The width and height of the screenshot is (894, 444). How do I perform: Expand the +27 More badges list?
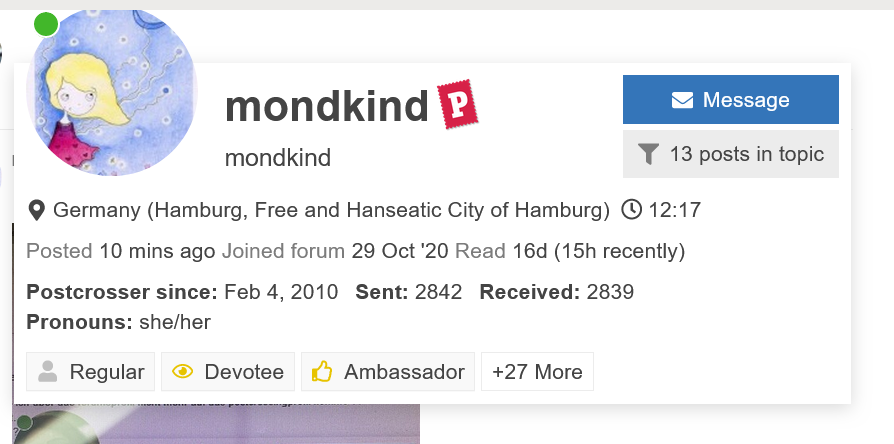537,372
